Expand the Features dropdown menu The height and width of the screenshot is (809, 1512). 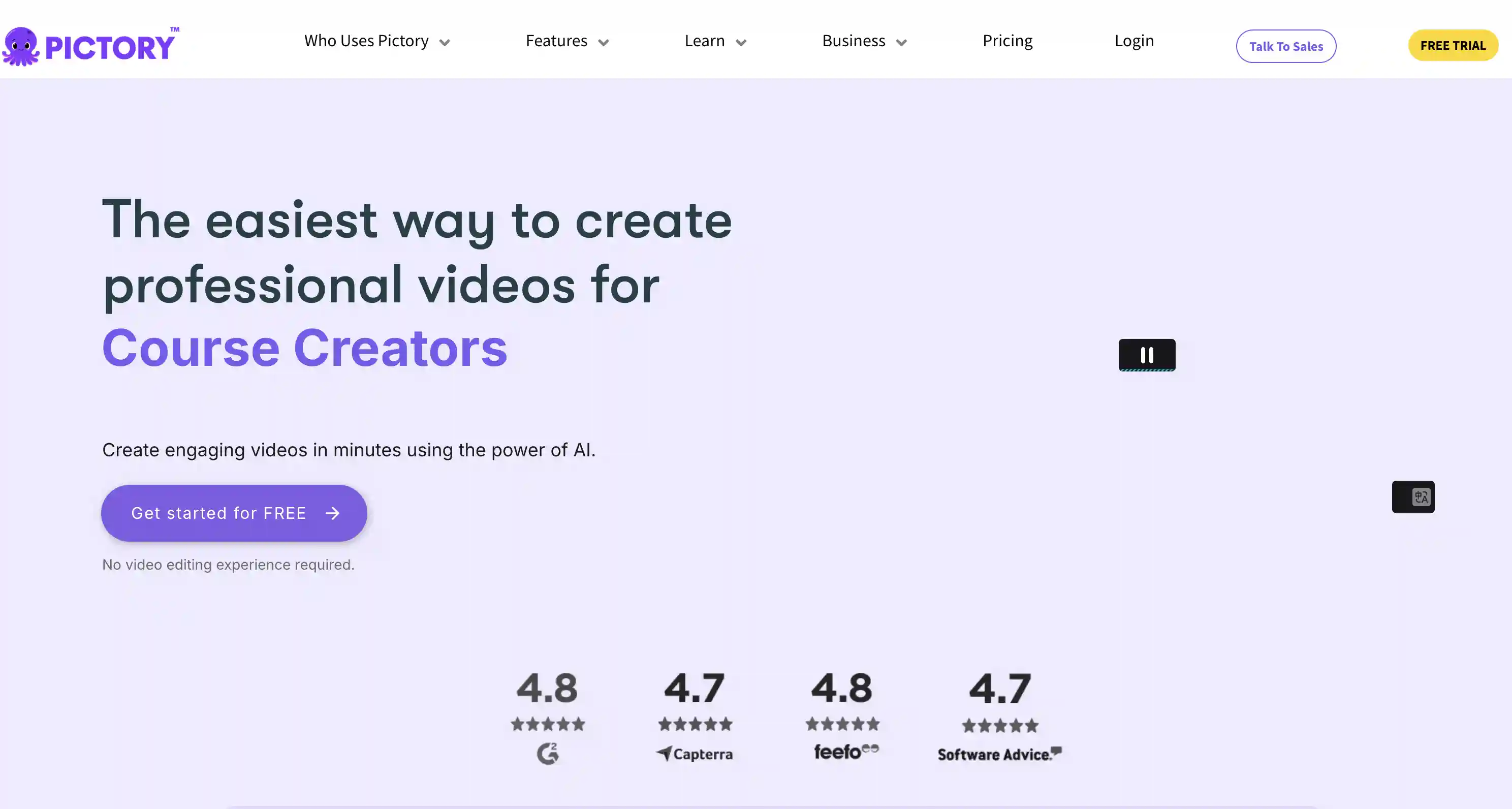click(565, 41)
